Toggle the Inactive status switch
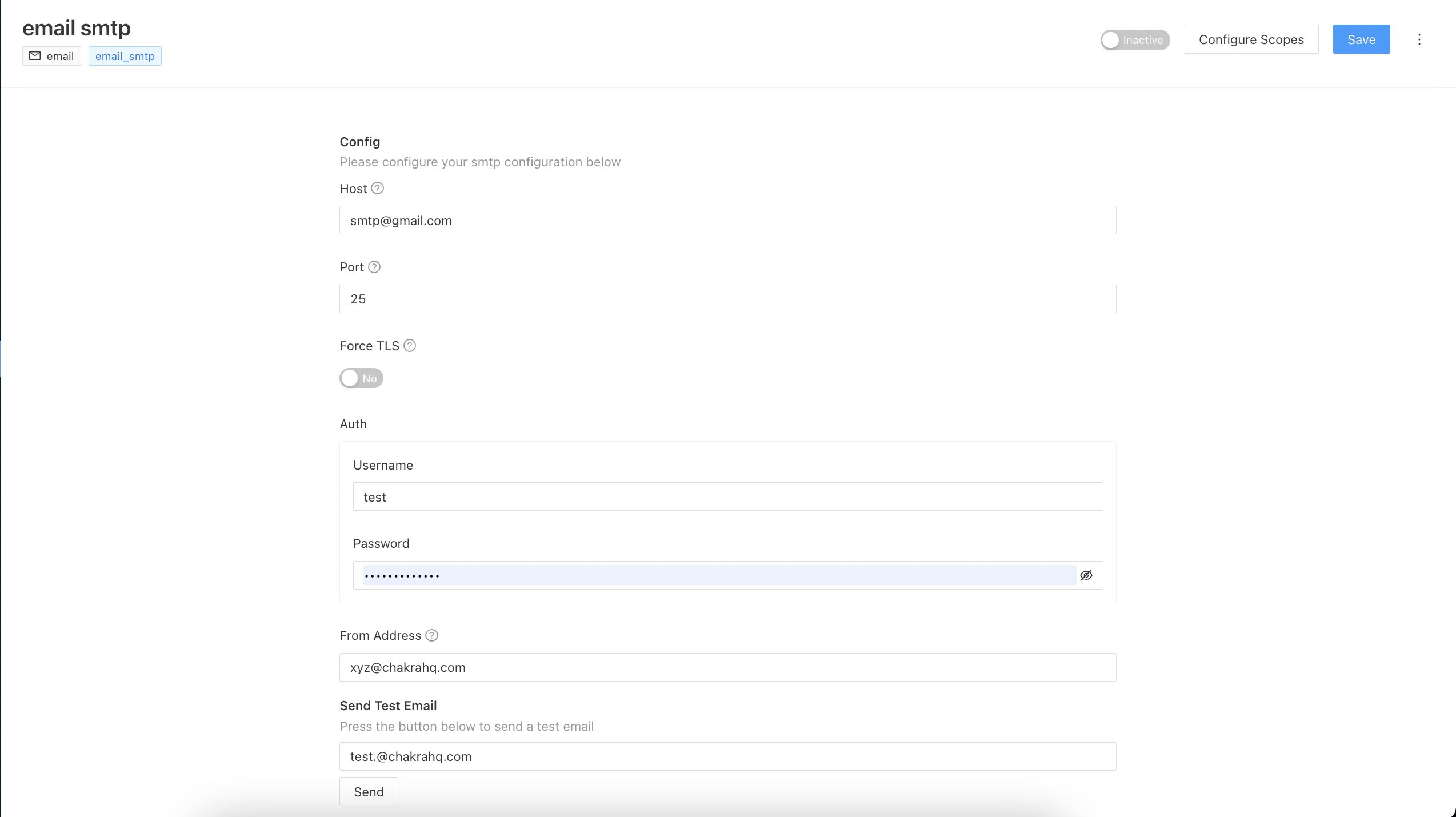This screenshot has width=1456, height=817. coord(1135,40)
